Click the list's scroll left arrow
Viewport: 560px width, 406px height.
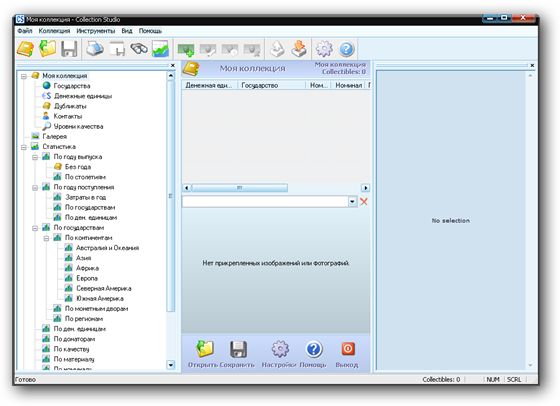tap(187, 188)
